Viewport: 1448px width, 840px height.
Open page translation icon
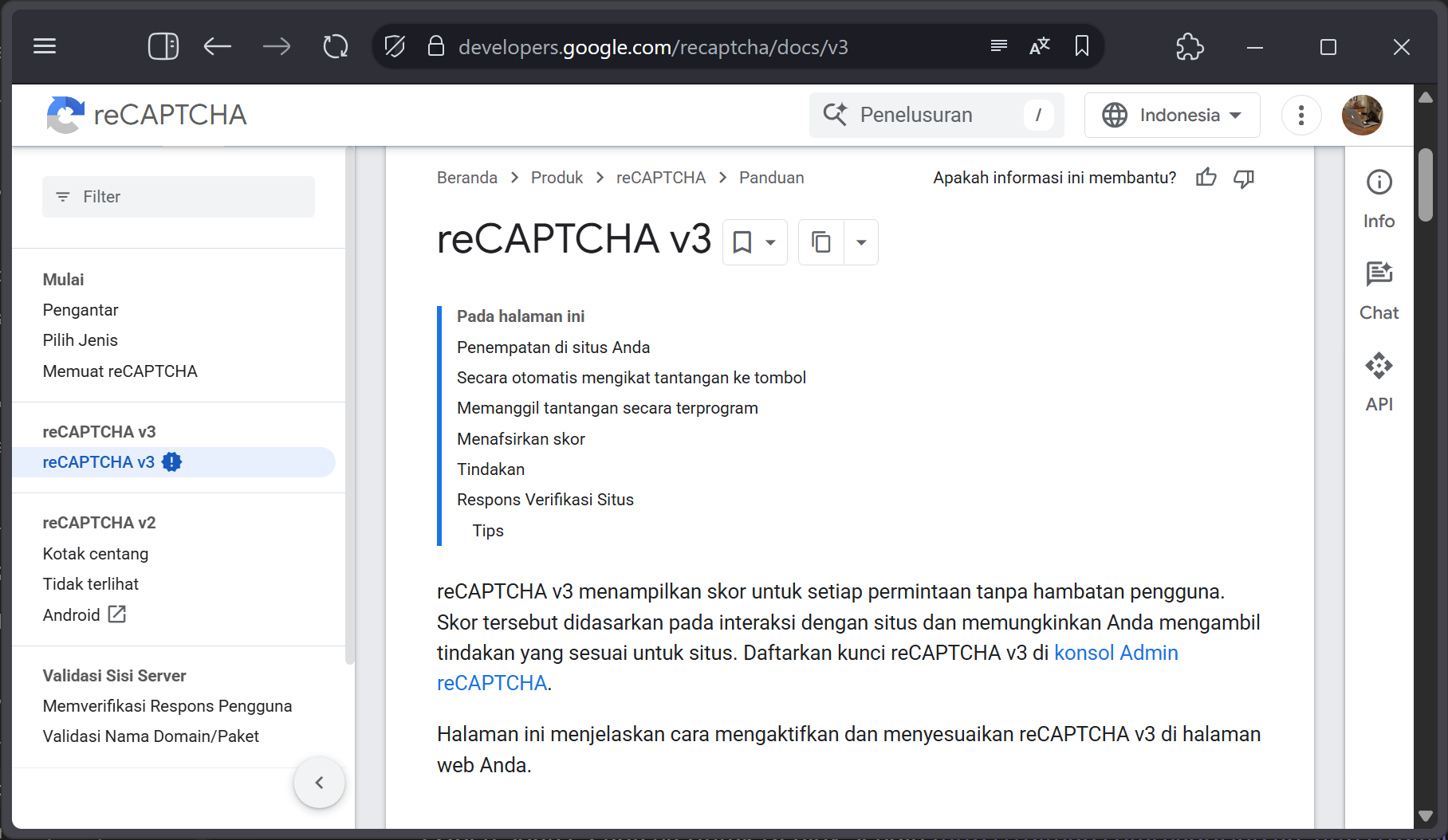(x=1040, y=46)
